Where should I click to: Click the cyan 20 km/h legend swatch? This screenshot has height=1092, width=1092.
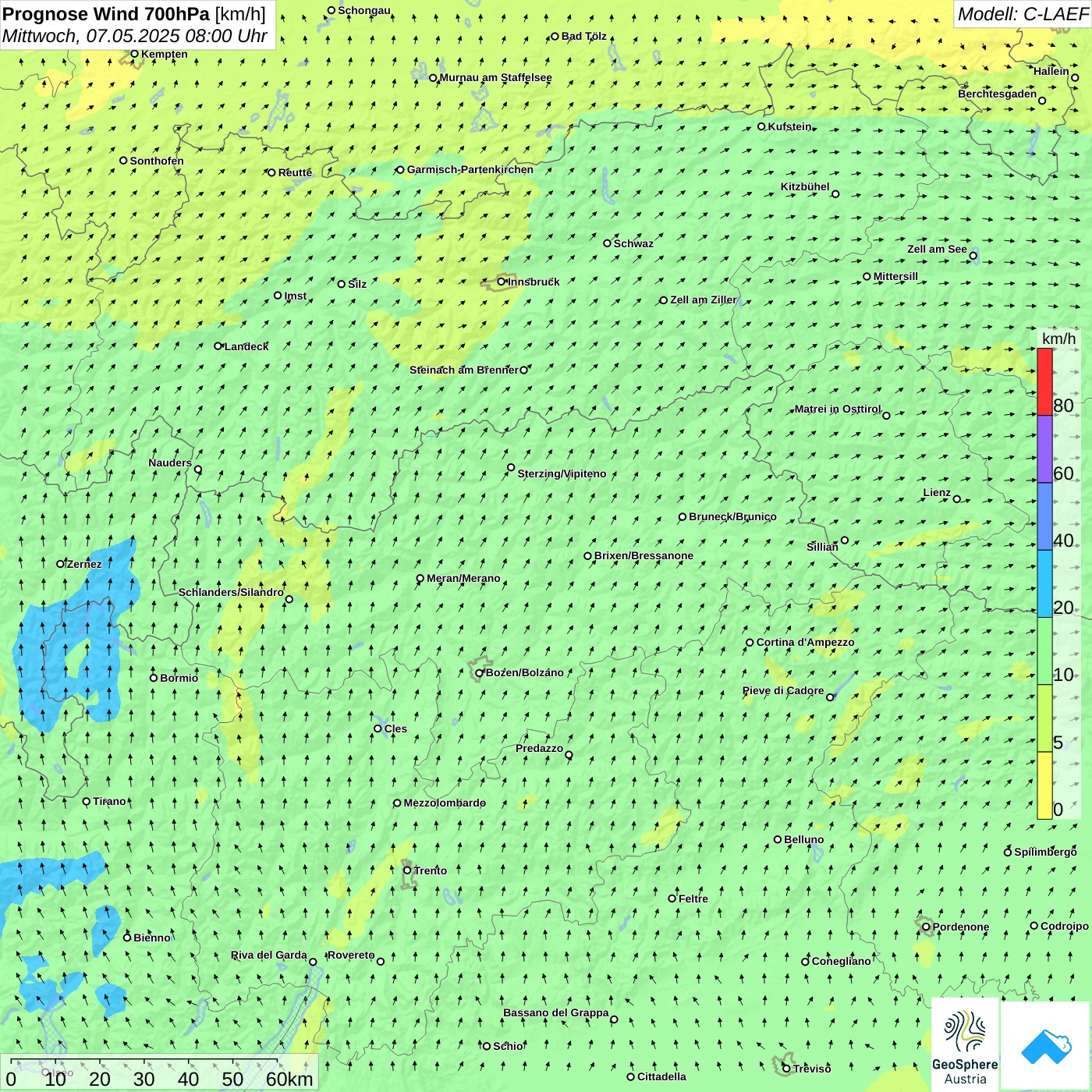click(x=1044, y=584)
